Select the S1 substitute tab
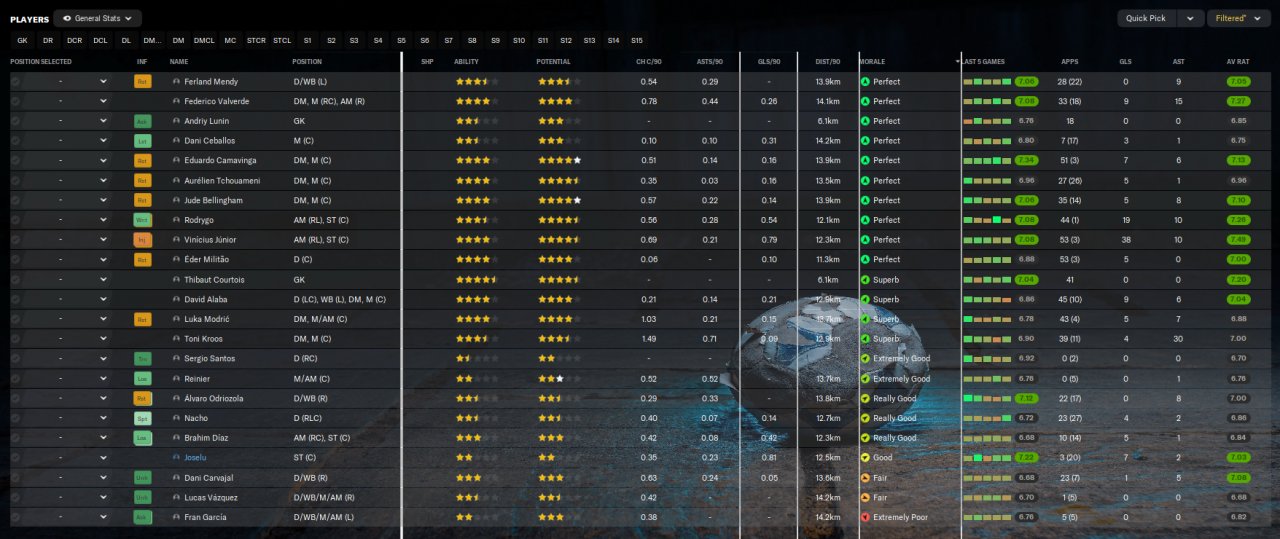The width and height of the screenshot is (1280, 539). coord(307,41)
